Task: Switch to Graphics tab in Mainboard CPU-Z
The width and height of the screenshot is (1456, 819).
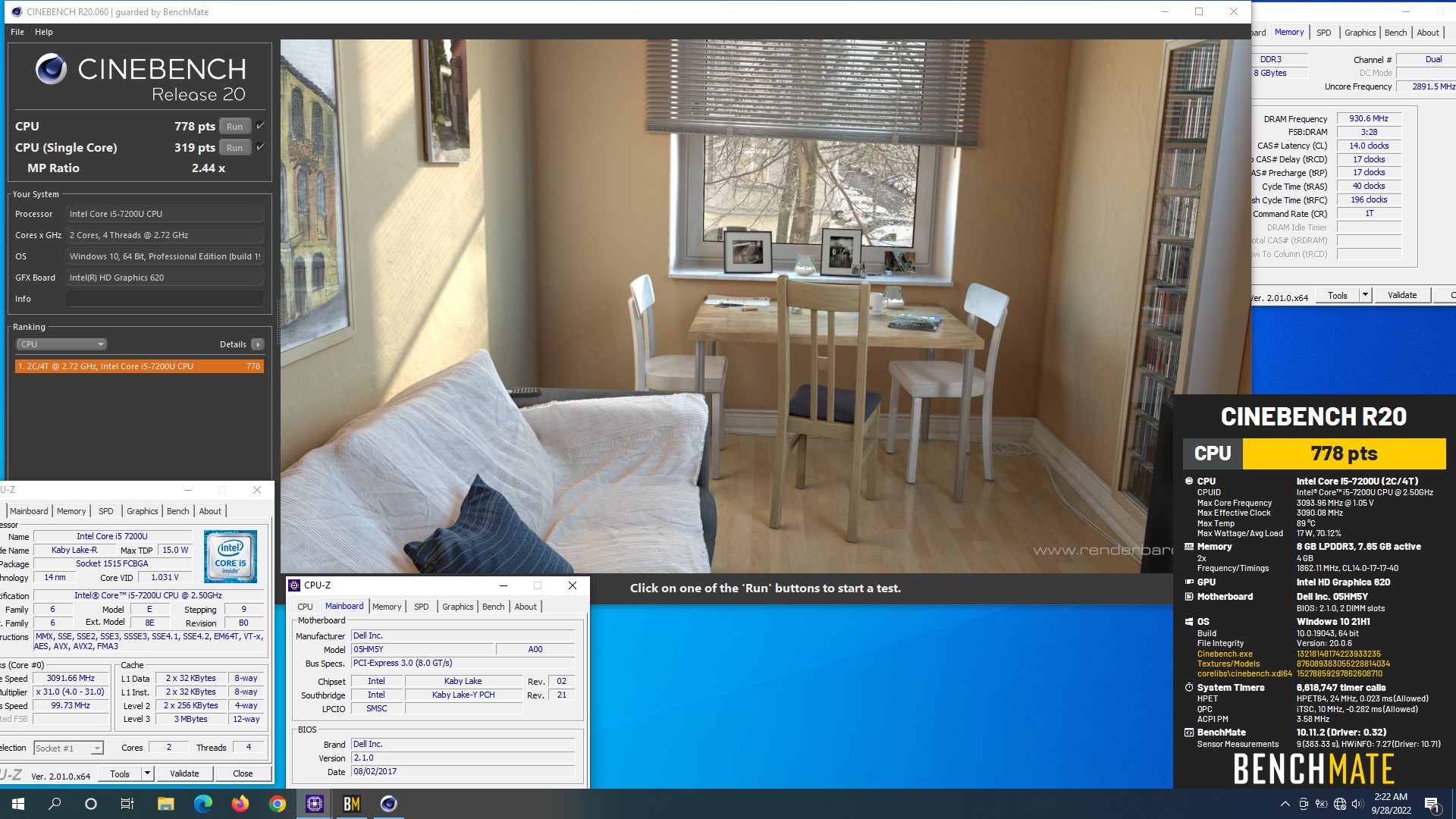Action: [457, 607]
